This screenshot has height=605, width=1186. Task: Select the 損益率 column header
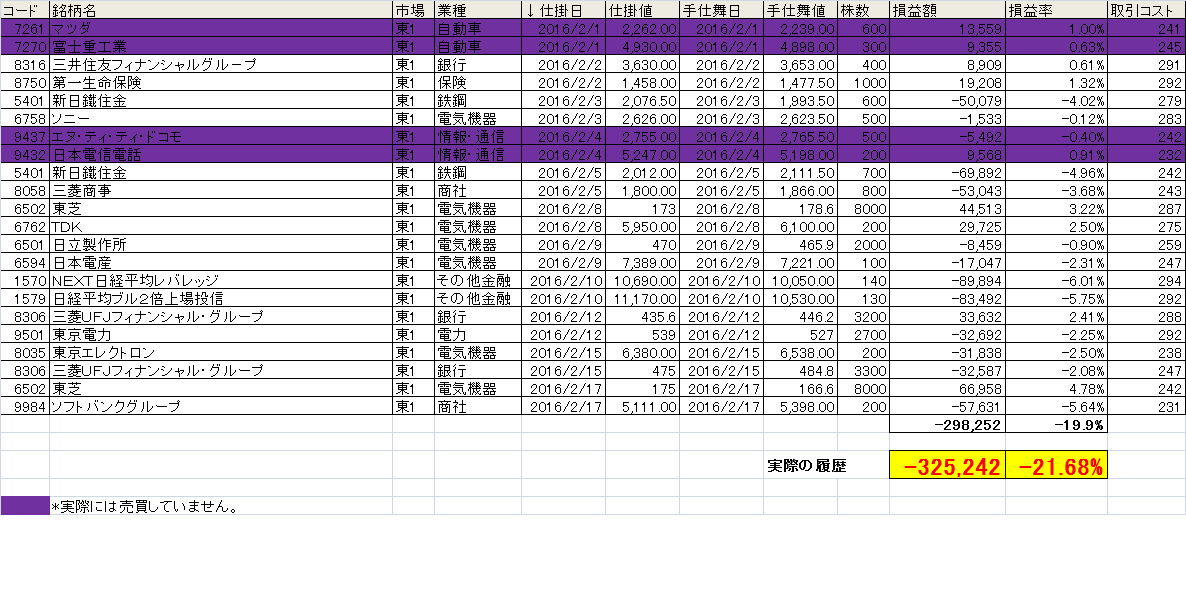tap(1056, 10)
